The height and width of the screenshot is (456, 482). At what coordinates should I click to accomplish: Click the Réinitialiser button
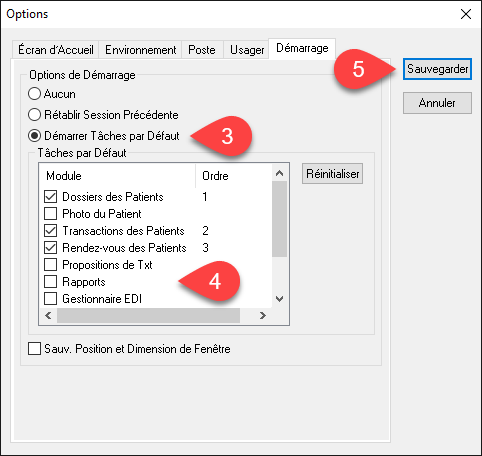(332, 174)
